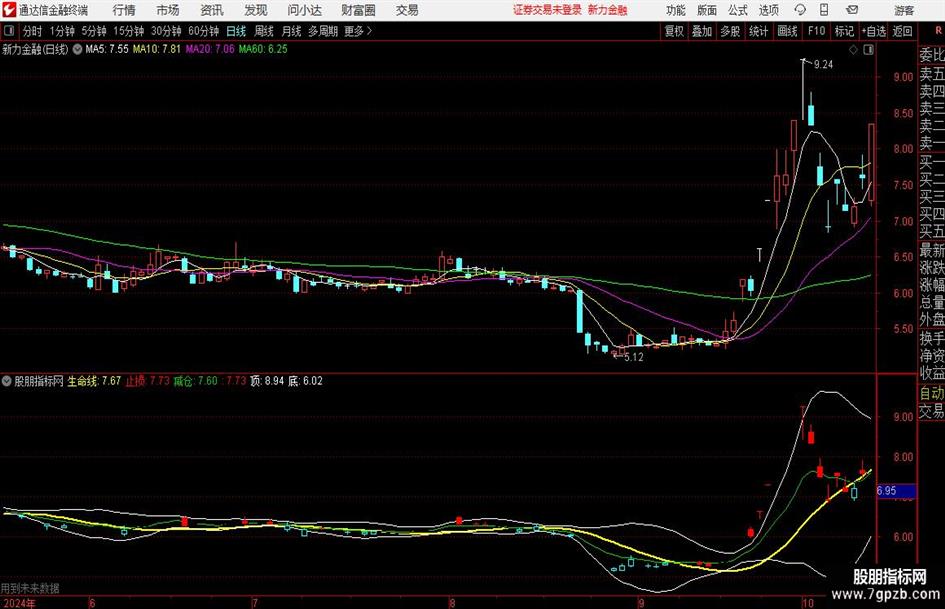
Task: Click the 新力金融 stock name in title bar
Action: (608, 10)
